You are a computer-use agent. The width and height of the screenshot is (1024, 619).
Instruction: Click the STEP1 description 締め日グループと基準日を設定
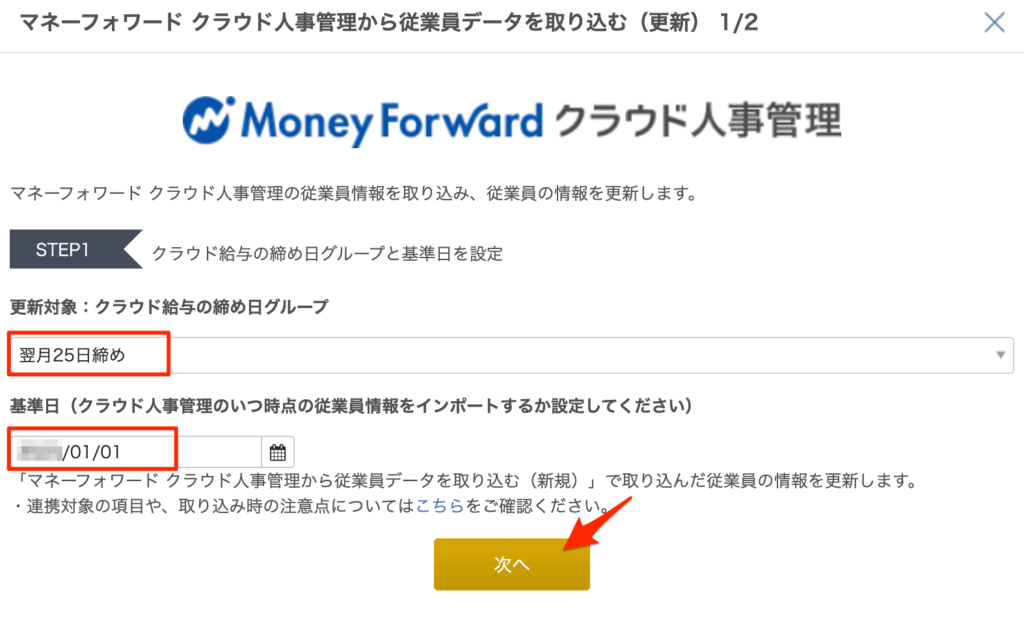[x=327, y=254]
